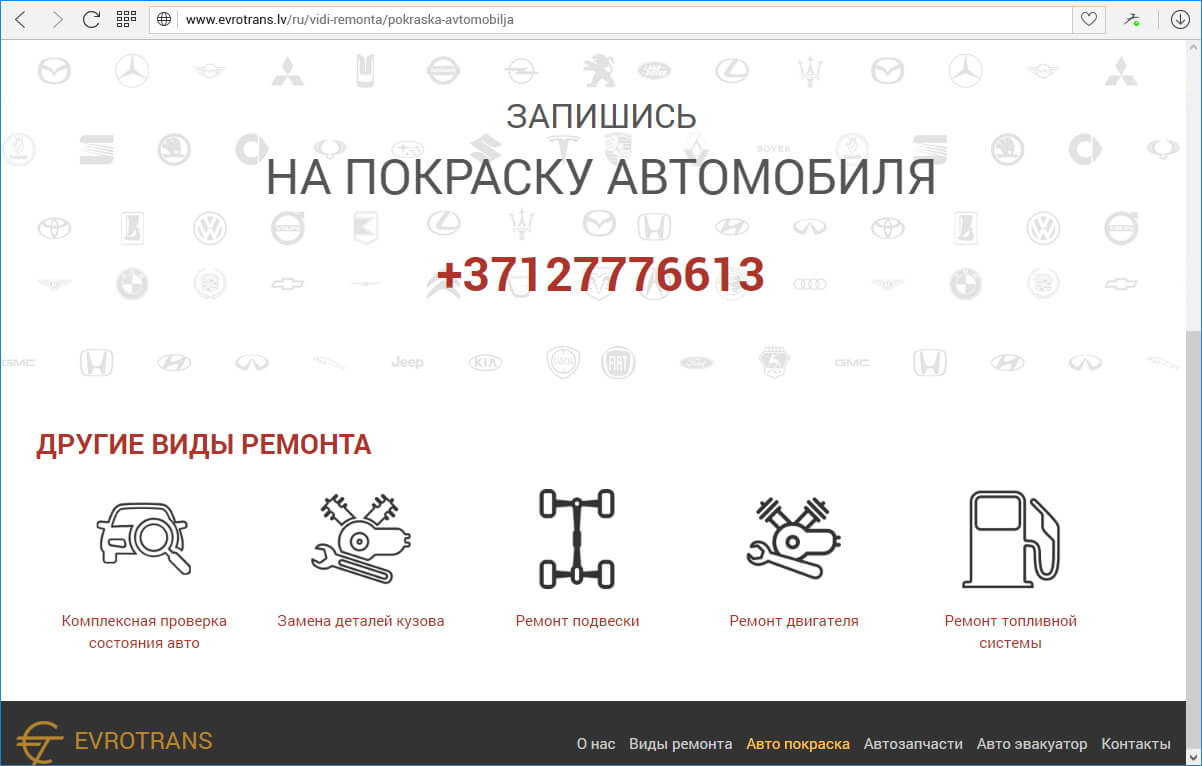
Task: Open the 'Авто эвакуатор' menu item
Action: pyautogui.click(x=1032, y=744)
